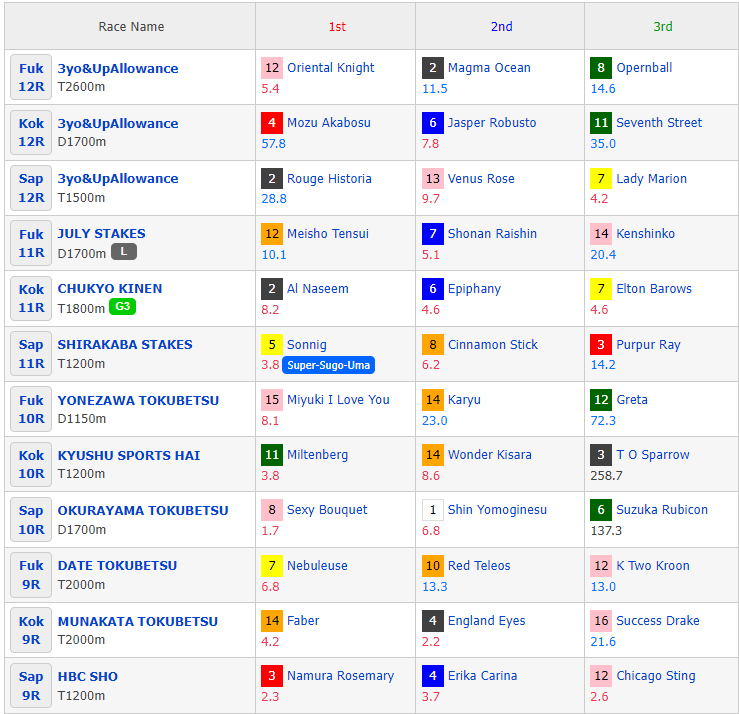
Task: Open horse Oriental Knight's page
Action: [x=330, y=68]
